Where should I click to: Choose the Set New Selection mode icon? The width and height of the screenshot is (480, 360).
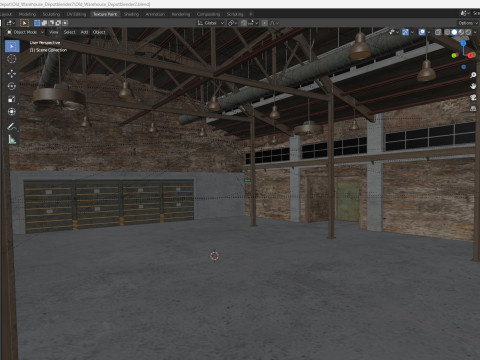coord(37,23)
